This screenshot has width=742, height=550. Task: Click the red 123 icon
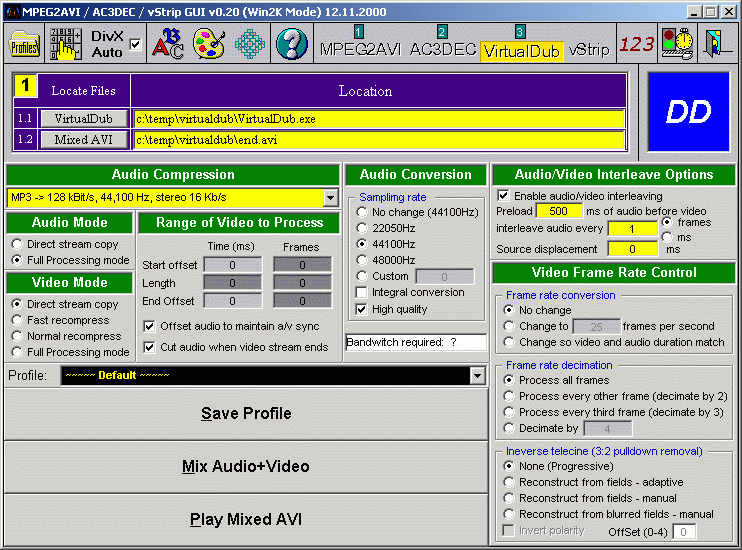(x=636, y=44)
